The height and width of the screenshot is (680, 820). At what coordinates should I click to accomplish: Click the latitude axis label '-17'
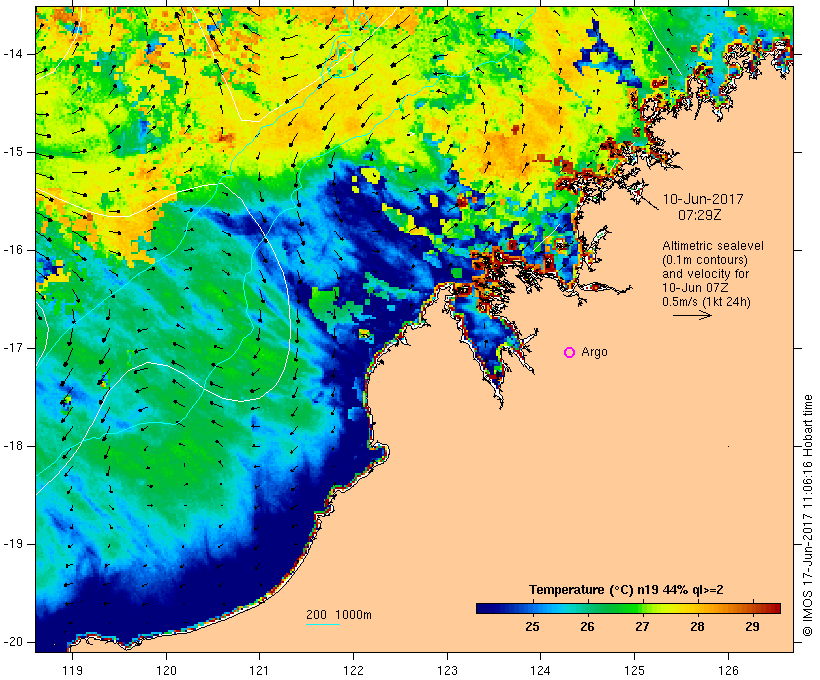[12, 348]
